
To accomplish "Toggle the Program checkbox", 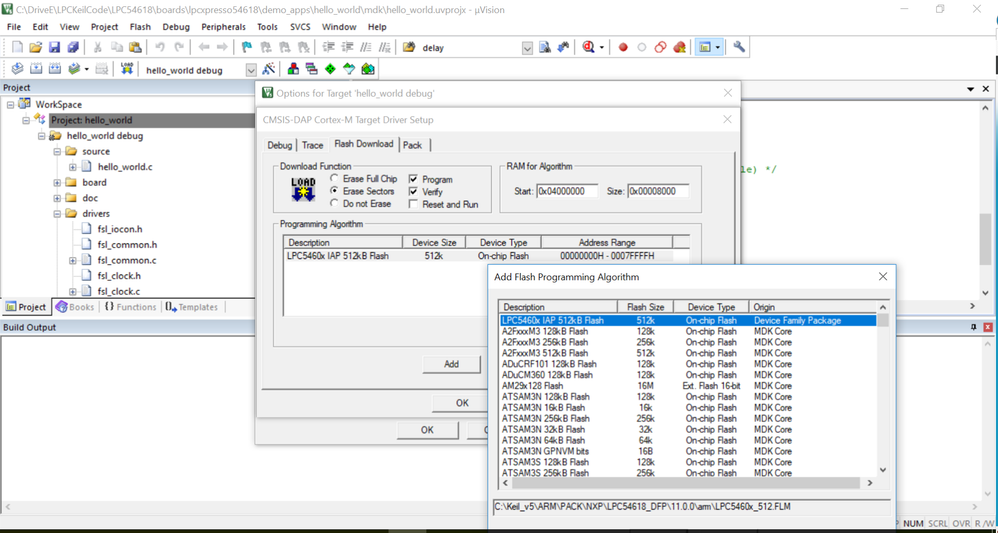I will (x=413, y=180).
